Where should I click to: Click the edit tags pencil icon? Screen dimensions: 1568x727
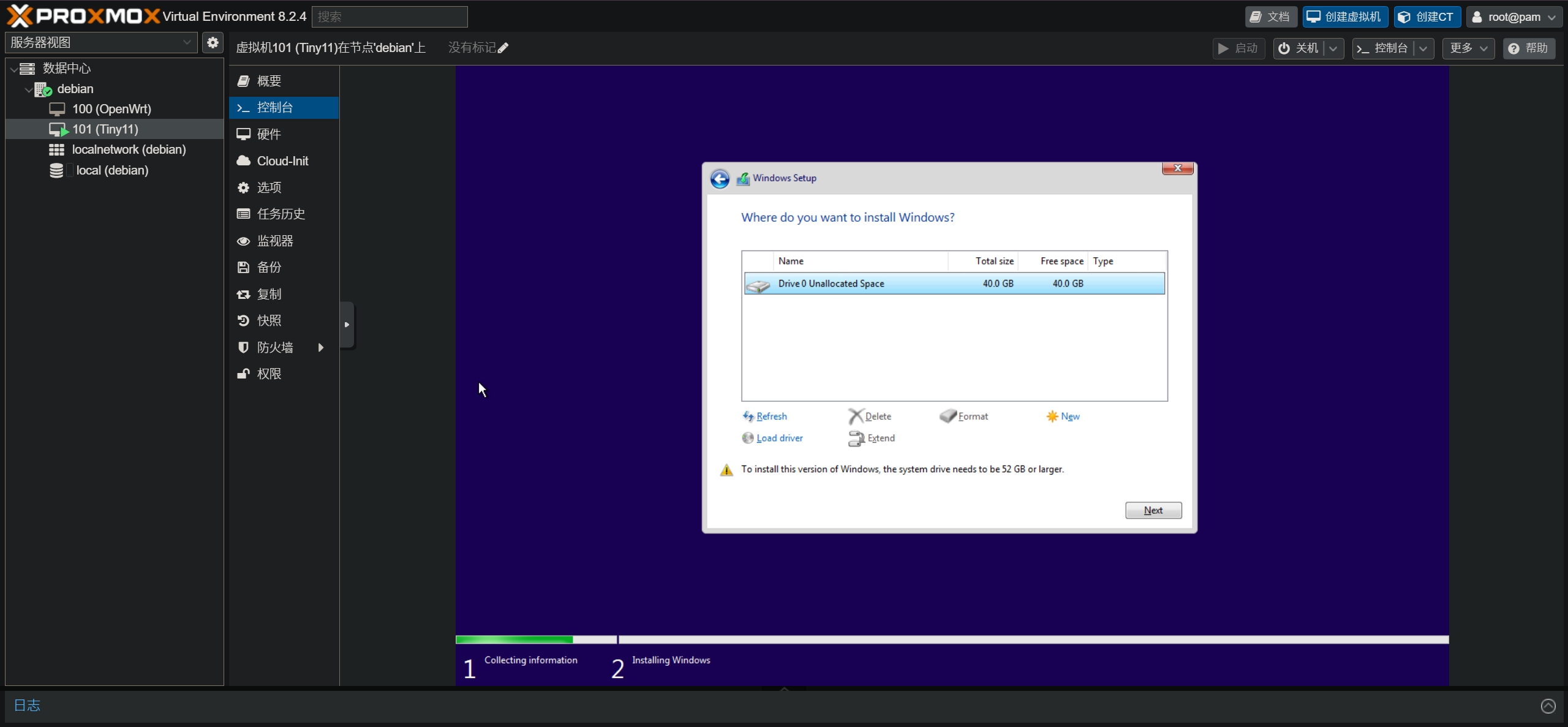pyautogui.click(x=503, y=48)
